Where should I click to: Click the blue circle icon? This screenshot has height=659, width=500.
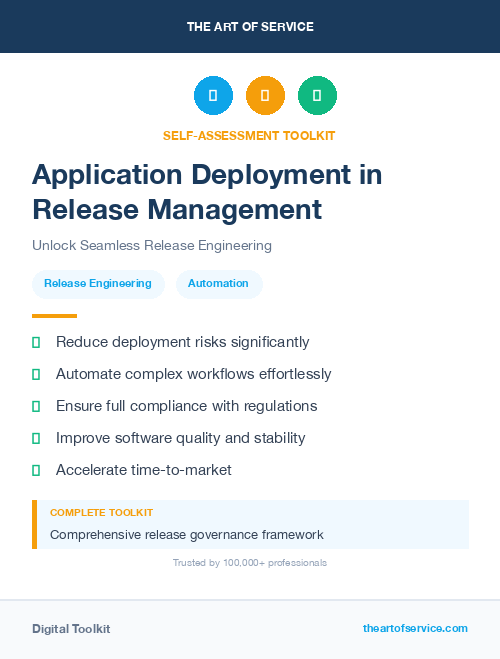pyautogui.click(x=213, y=95)
